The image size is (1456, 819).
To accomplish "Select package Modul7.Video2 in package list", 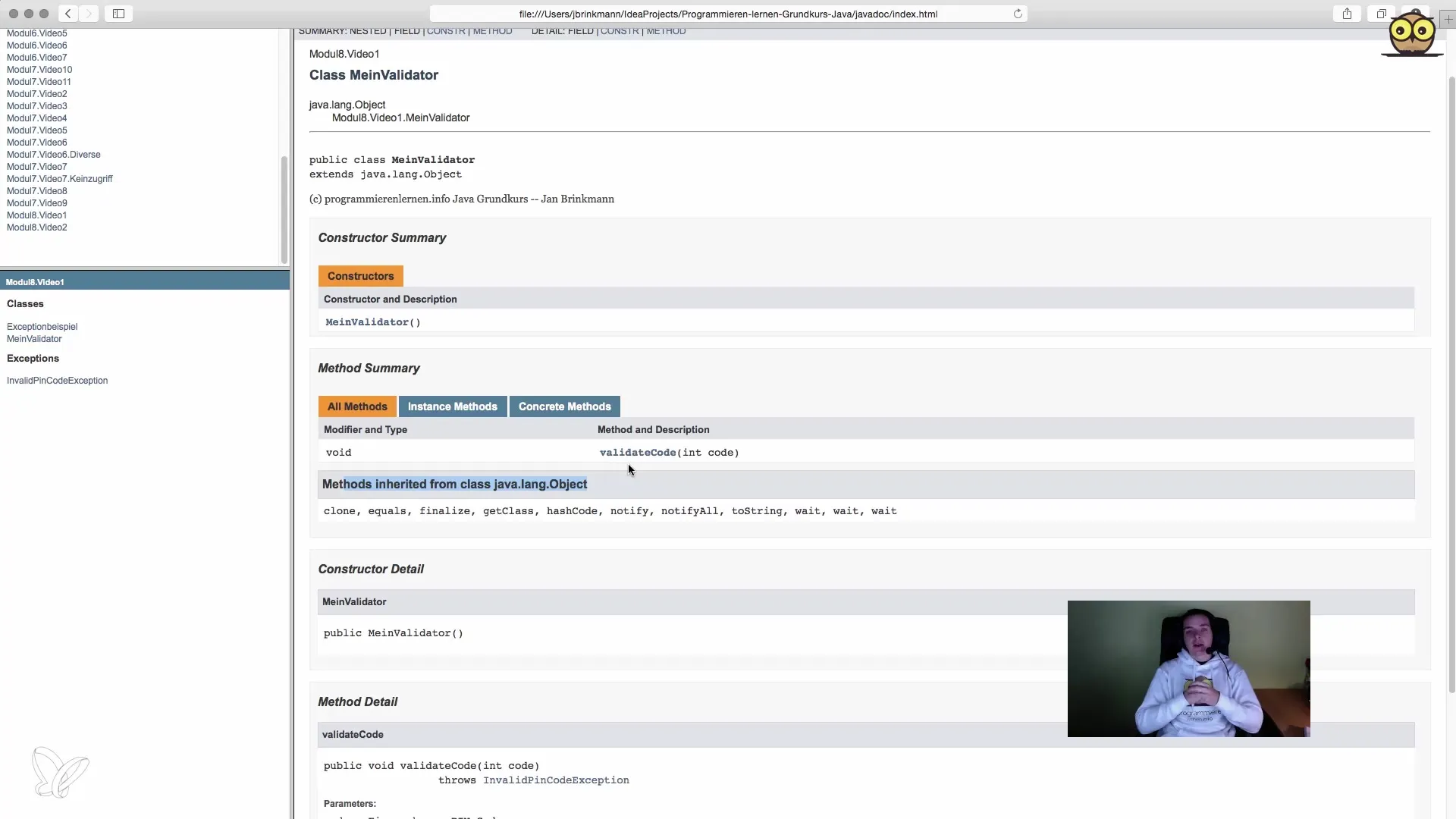I will point(36,94).
